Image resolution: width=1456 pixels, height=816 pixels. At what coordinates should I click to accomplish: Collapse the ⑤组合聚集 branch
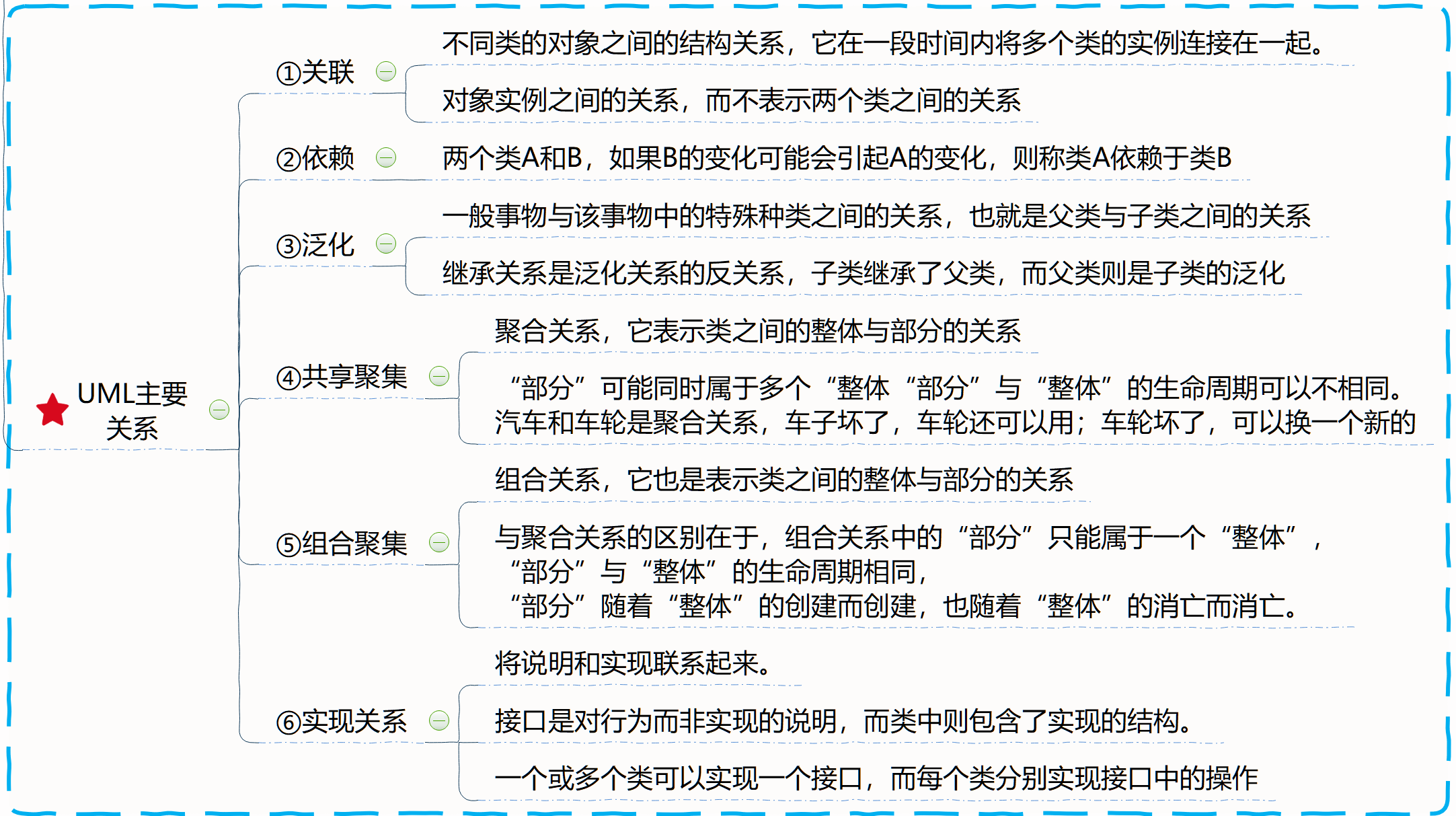pyautogui.click(x=439, y=542)
